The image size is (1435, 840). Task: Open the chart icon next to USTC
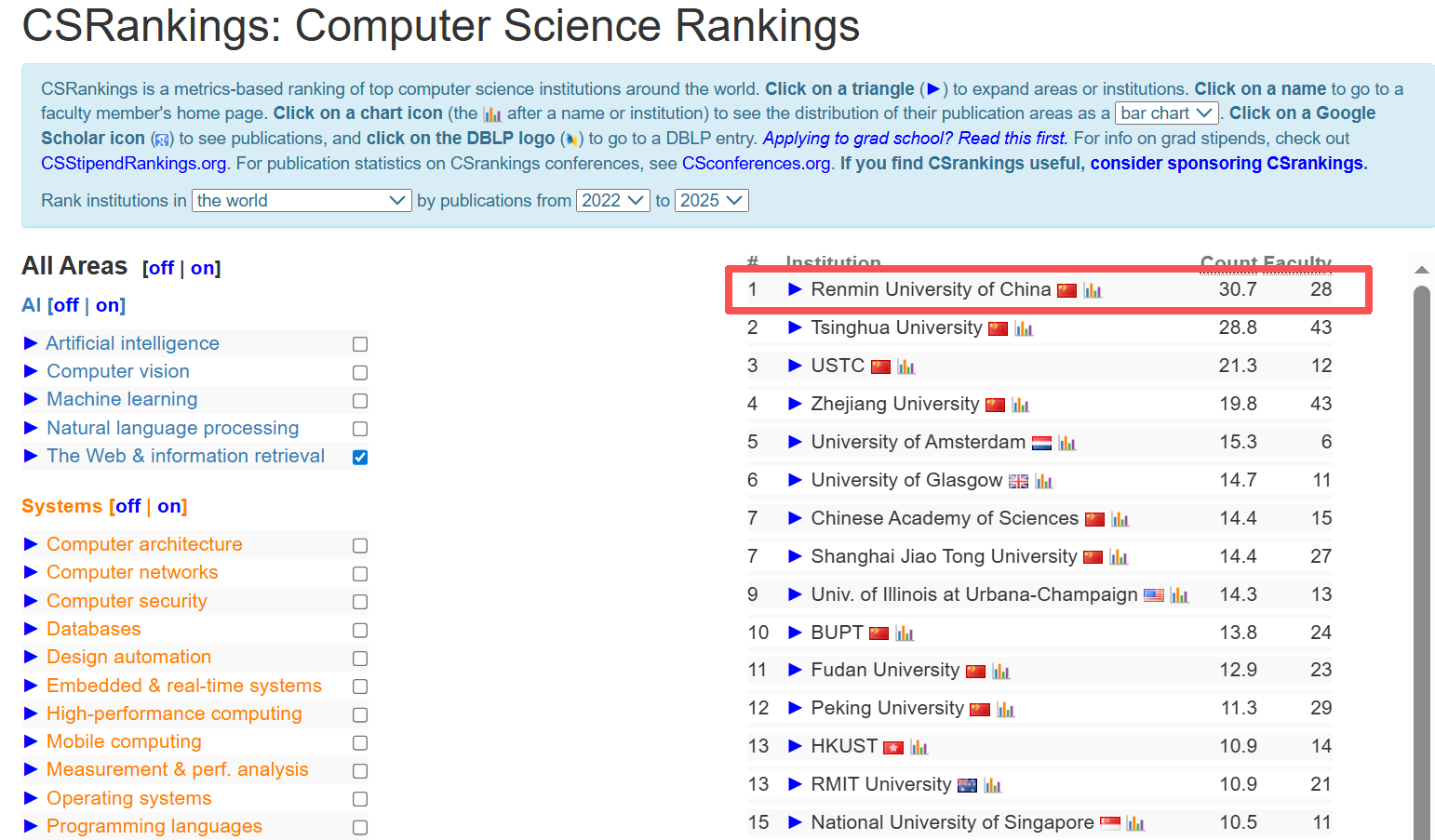pyautogui.click(x=906, y=367)
